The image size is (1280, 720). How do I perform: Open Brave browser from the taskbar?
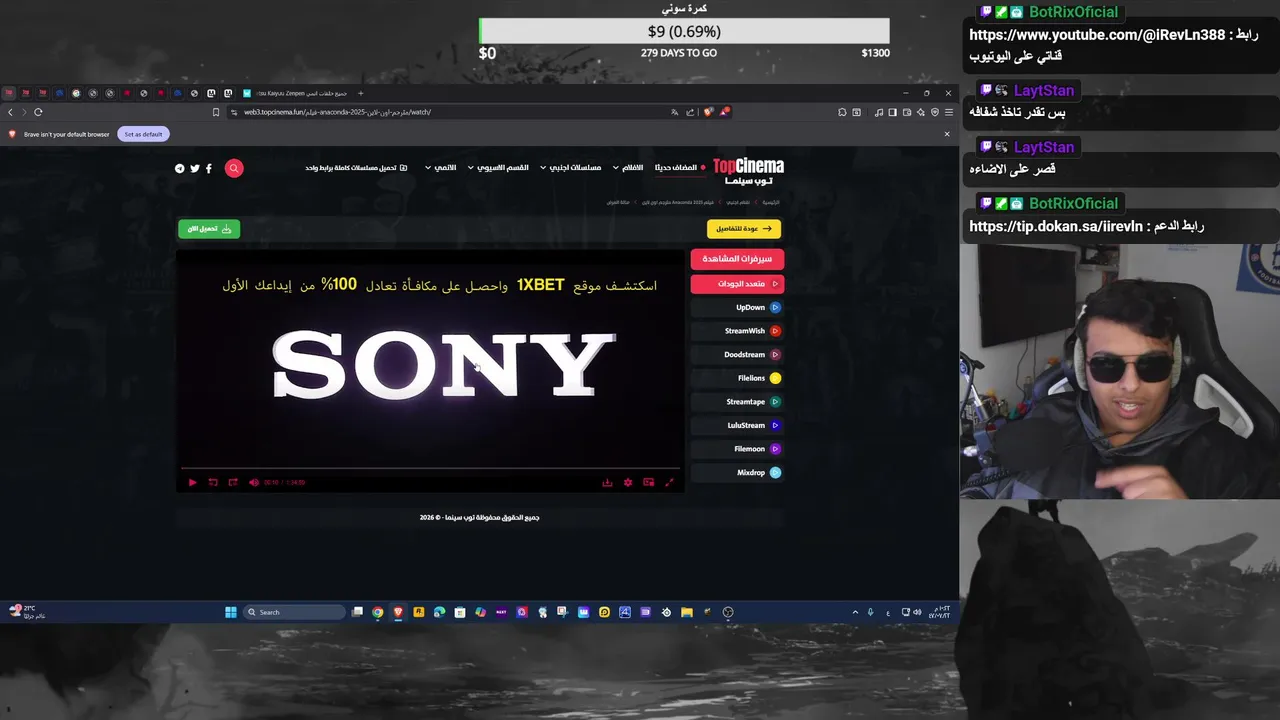coord(398,612)
